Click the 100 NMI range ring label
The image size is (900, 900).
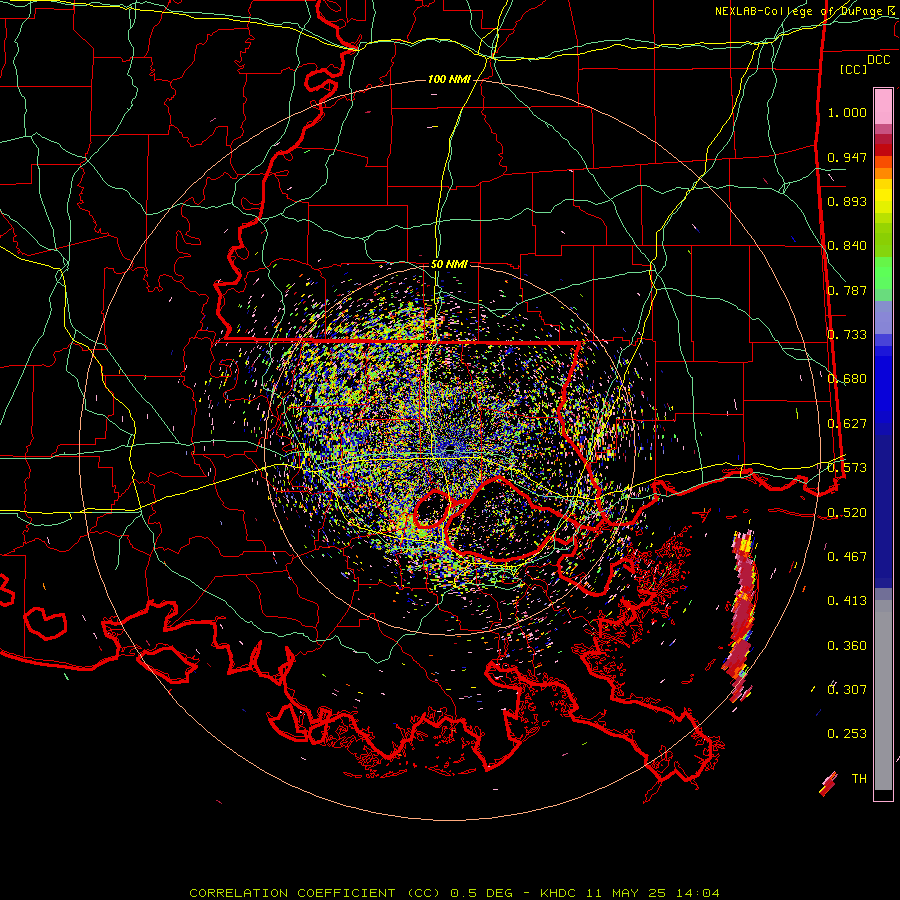[449, 79]
